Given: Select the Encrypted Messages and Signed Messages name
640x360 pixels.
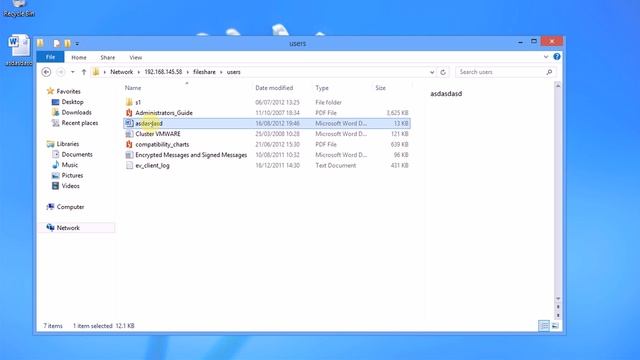Looking at the screenshot, I should [191, 155].
